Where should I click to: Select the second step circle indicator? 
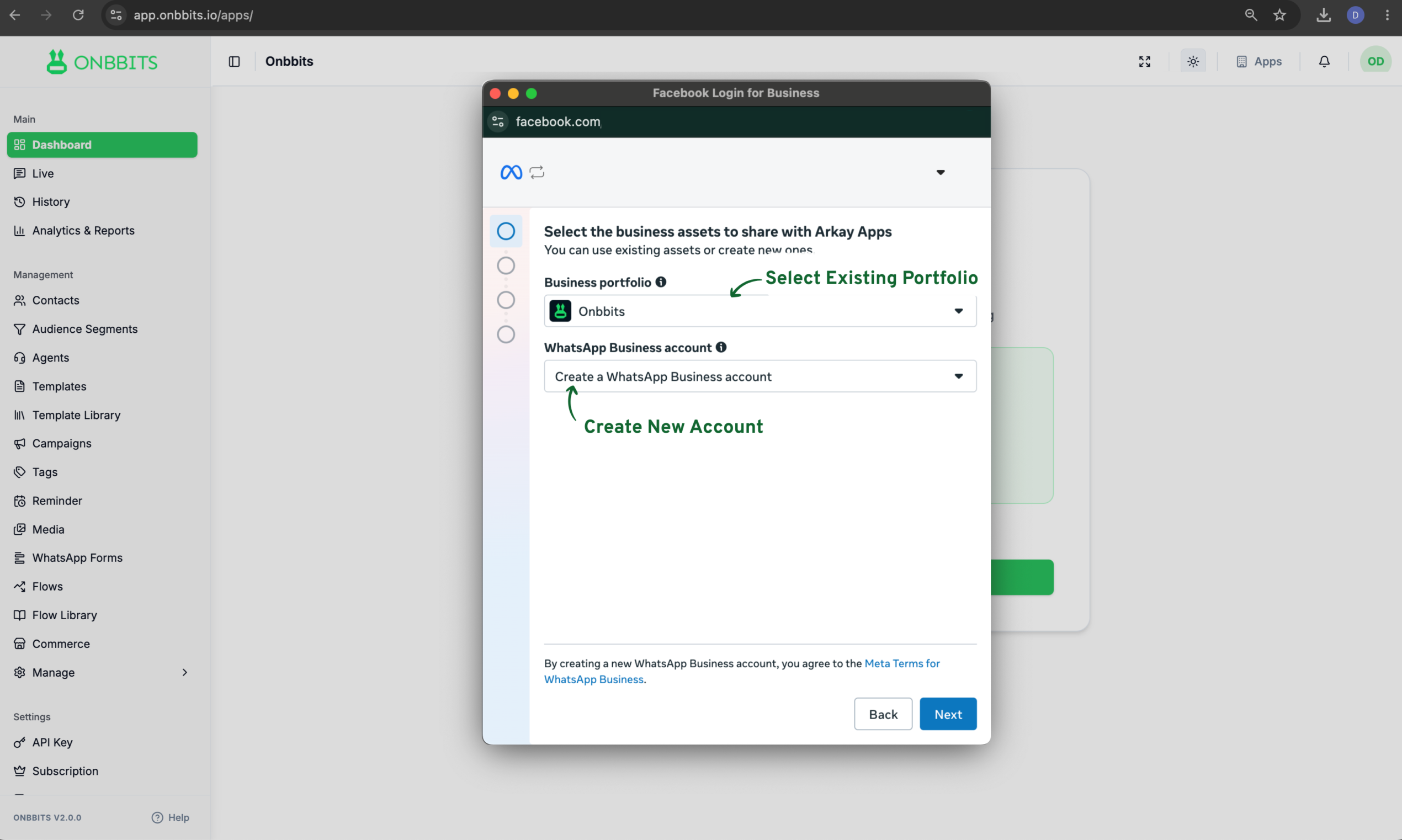click(506, 265)
